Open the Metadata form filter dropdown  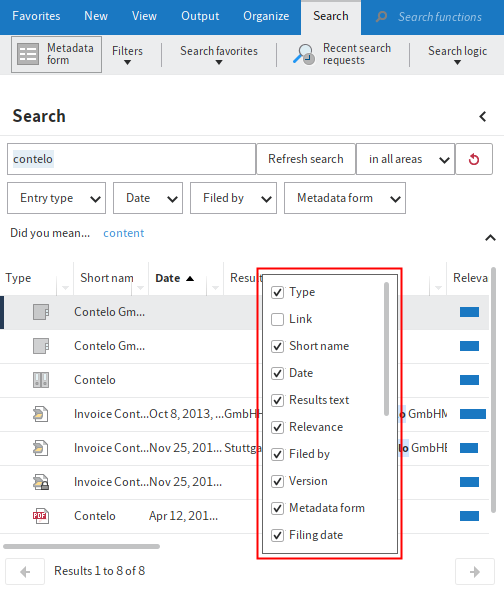point(345,198)
